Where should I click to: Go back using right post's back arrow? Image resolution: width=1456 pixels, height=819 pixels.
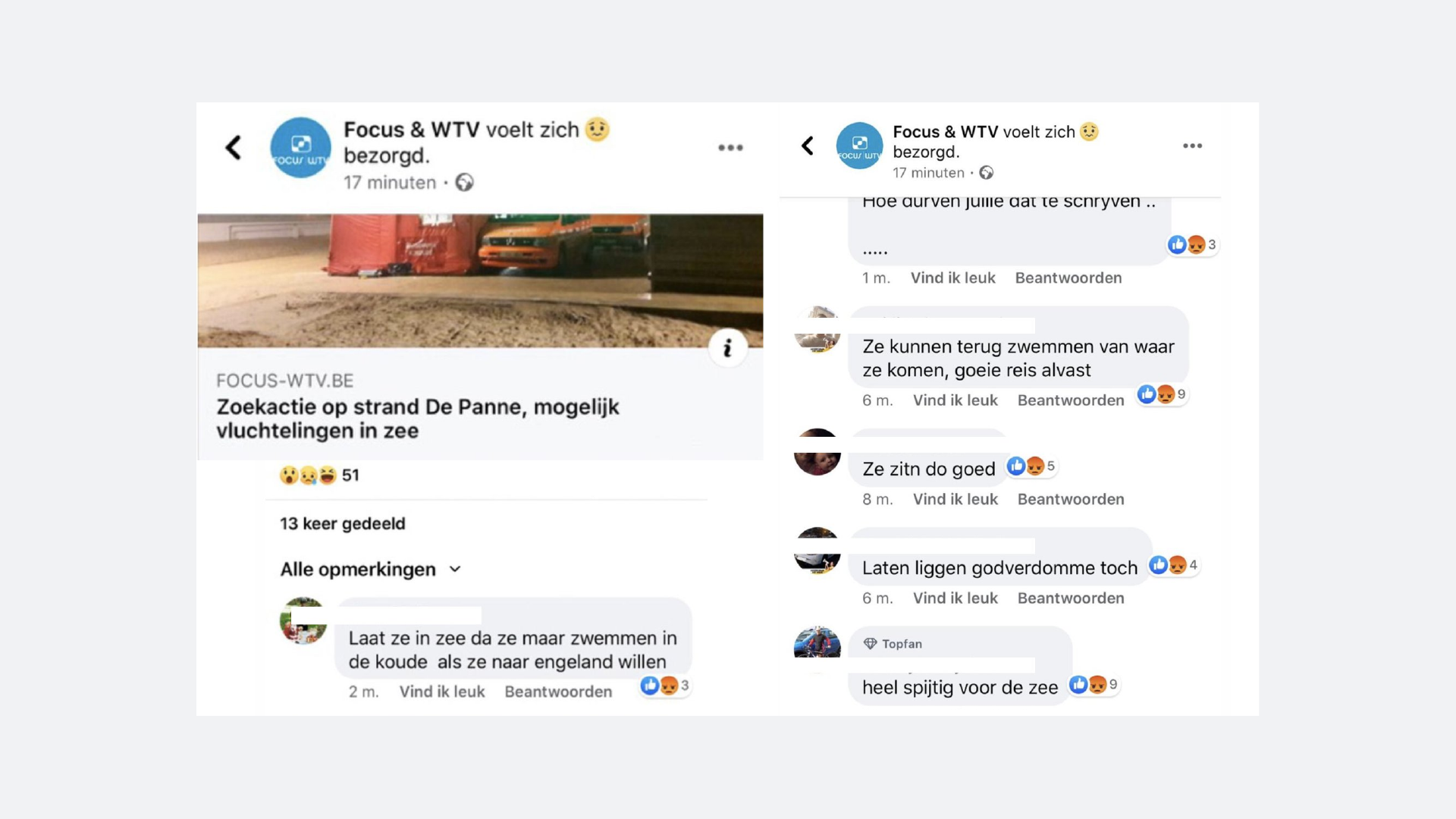click(x=808, y=146)
